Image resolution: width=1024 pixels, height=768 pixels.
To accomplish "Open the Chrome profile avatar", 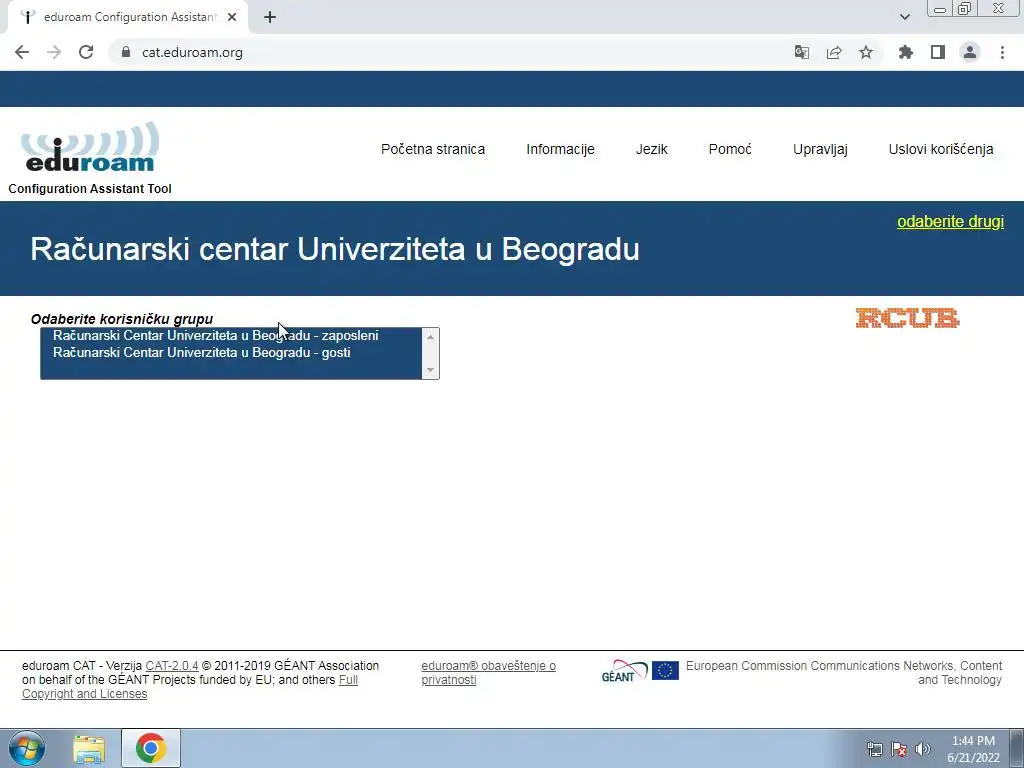I will 970,52.
